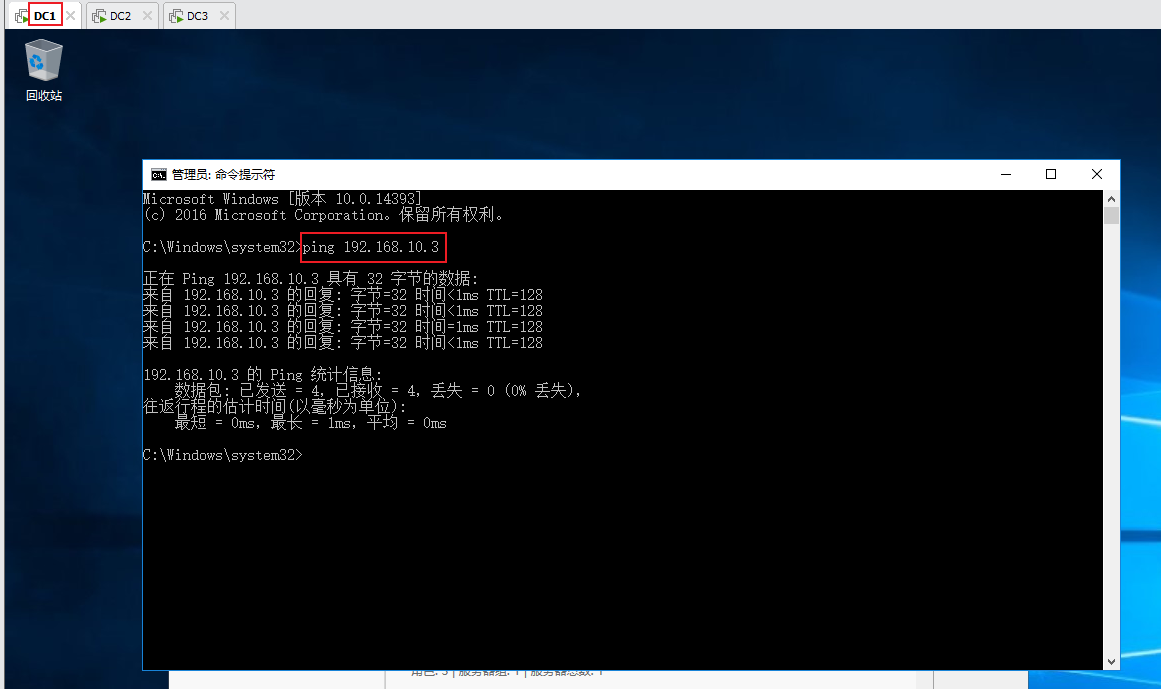This screenshot has height=689, width=1161.
Task: Click the command prompt title bar text
Action: pyautogui.click(x=223, y=175)
